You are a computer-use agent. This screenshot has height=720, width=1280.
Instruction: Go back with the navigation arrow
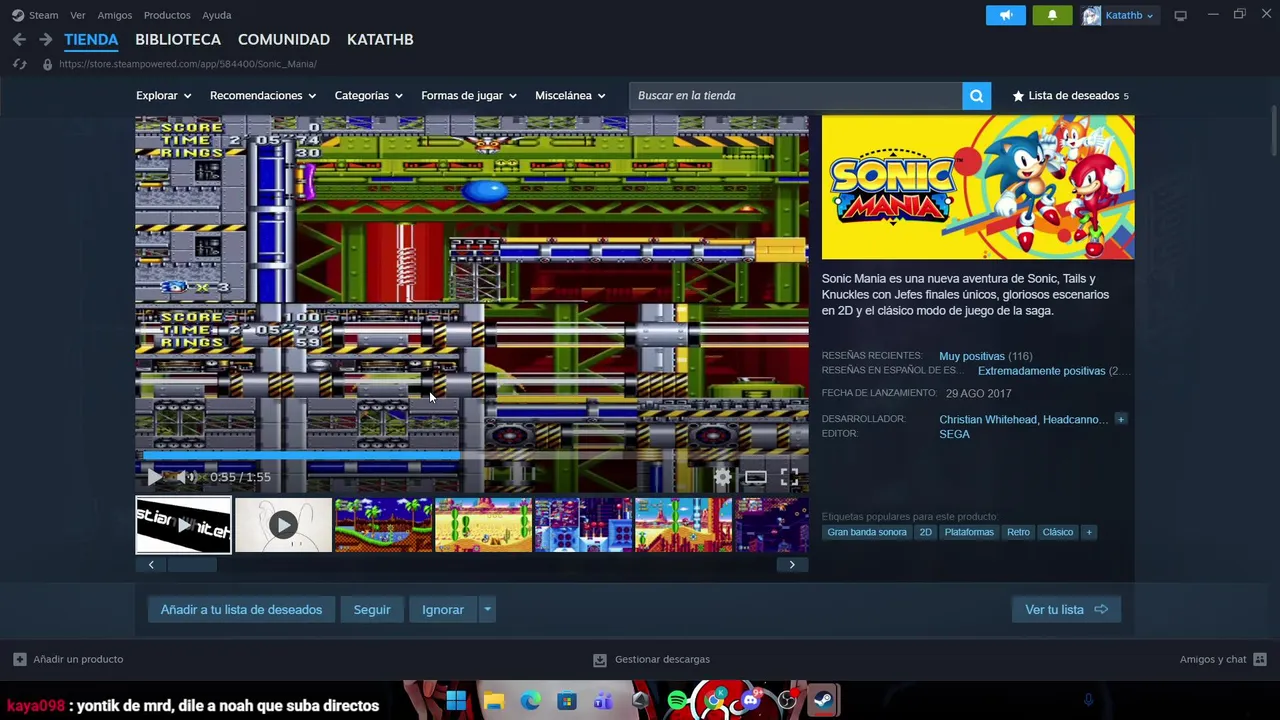(19, 39)
